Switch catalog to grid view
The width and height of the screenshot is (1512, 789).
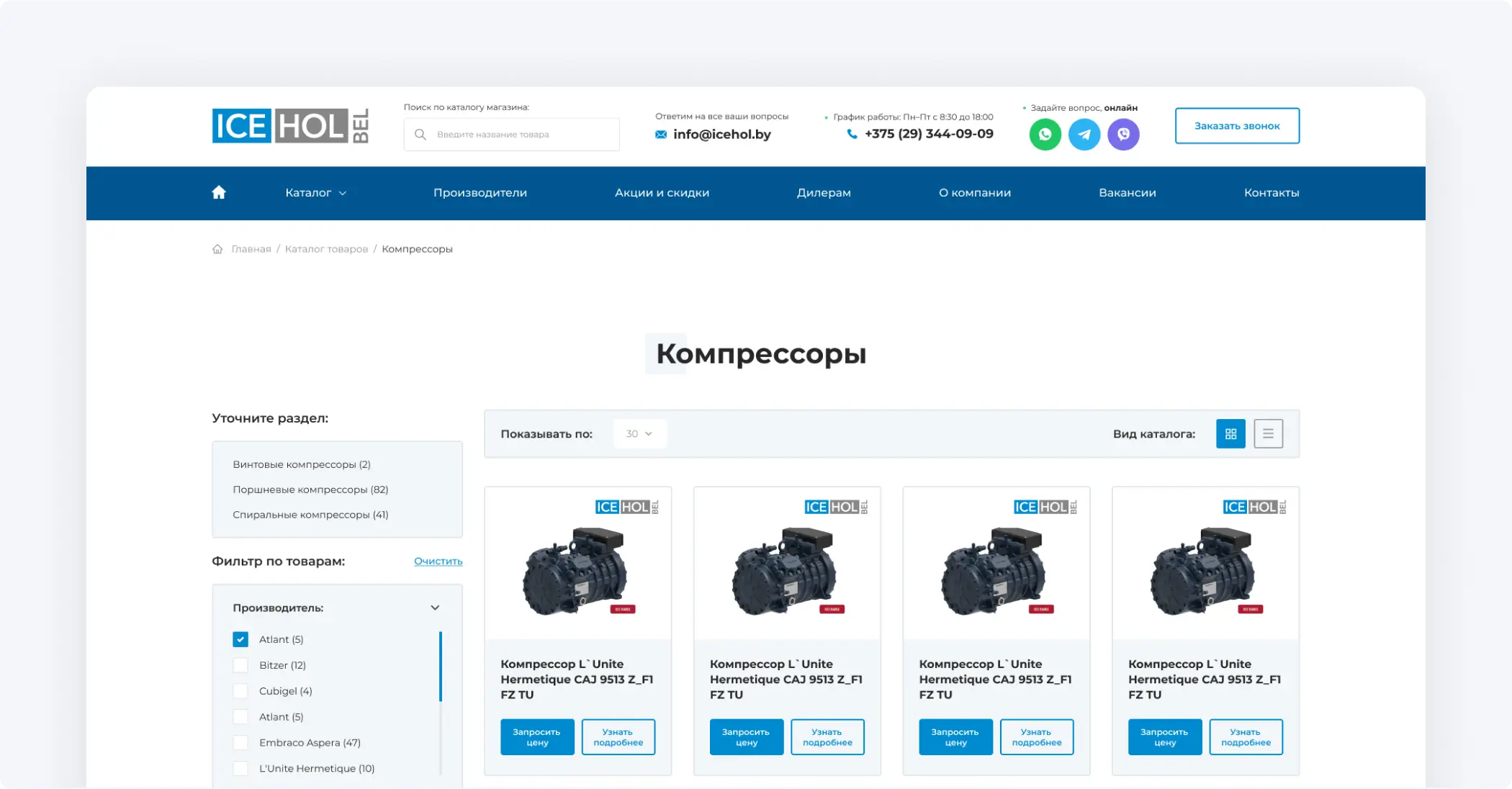1231,433
